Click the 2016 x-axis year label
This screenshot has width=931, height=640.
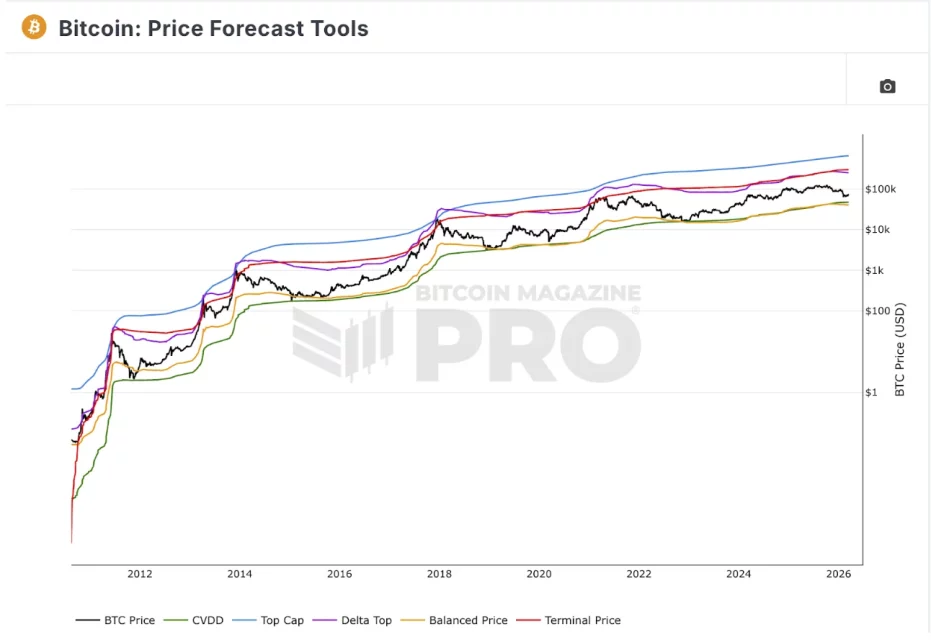[339, 574]
